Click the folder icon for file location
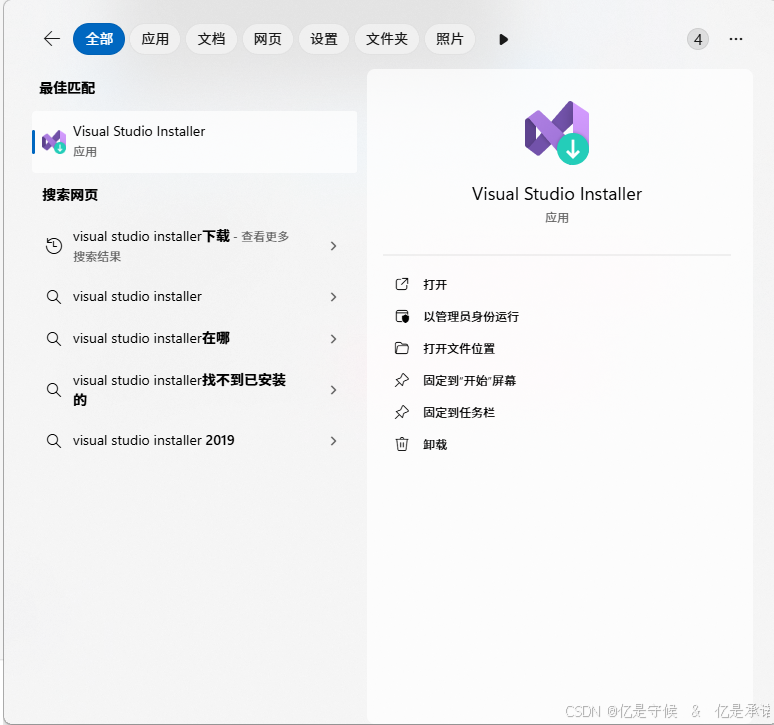The image size is (774, 725). [402, 348]
